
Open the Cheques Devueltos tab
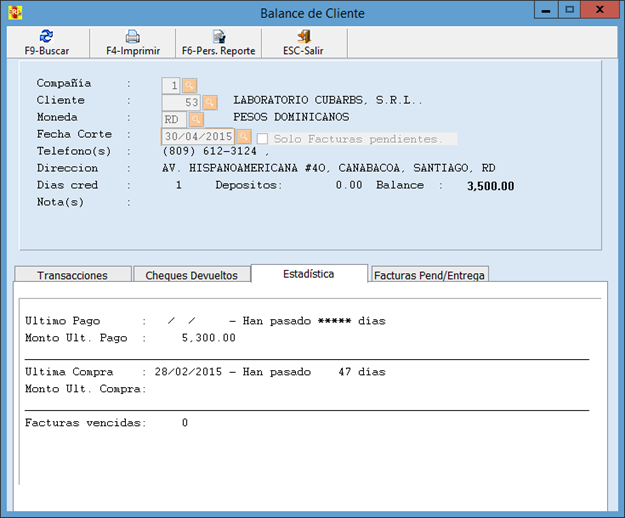click(191, 275)
